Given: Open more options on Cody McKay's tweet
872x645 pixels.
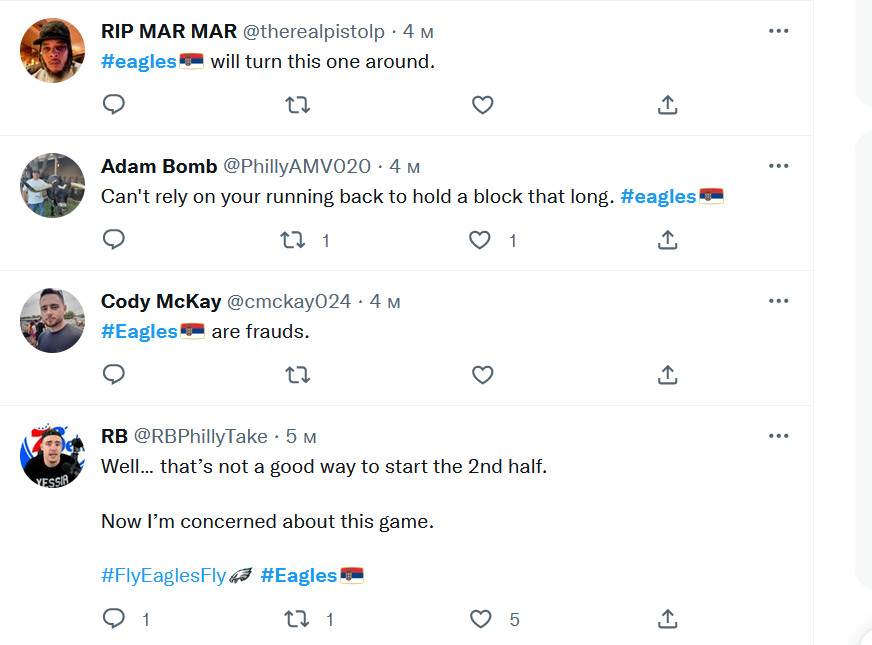Looking at the screenshot, I should 778,301.
